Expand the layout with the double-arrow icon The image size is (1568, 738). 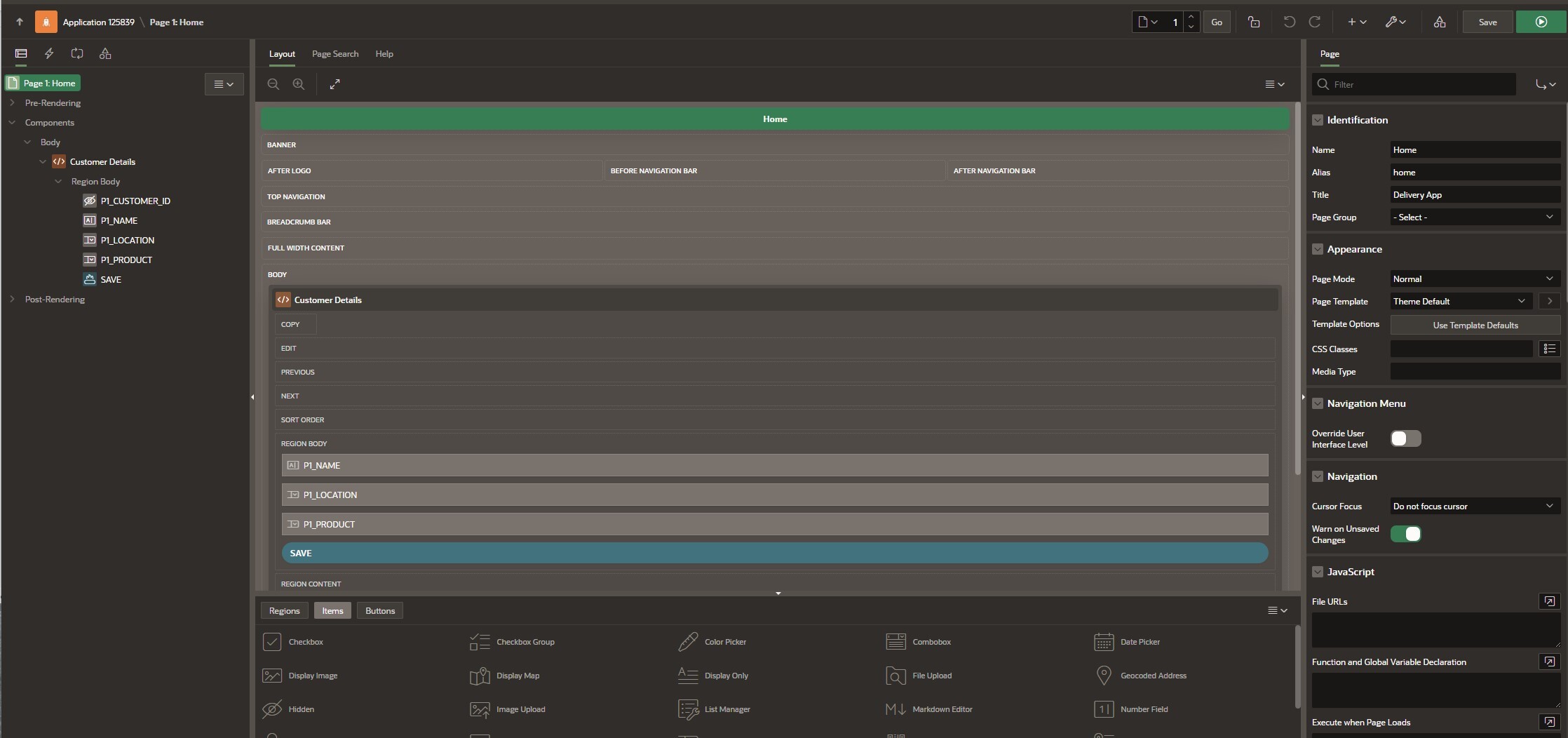(x=335, y=84)
